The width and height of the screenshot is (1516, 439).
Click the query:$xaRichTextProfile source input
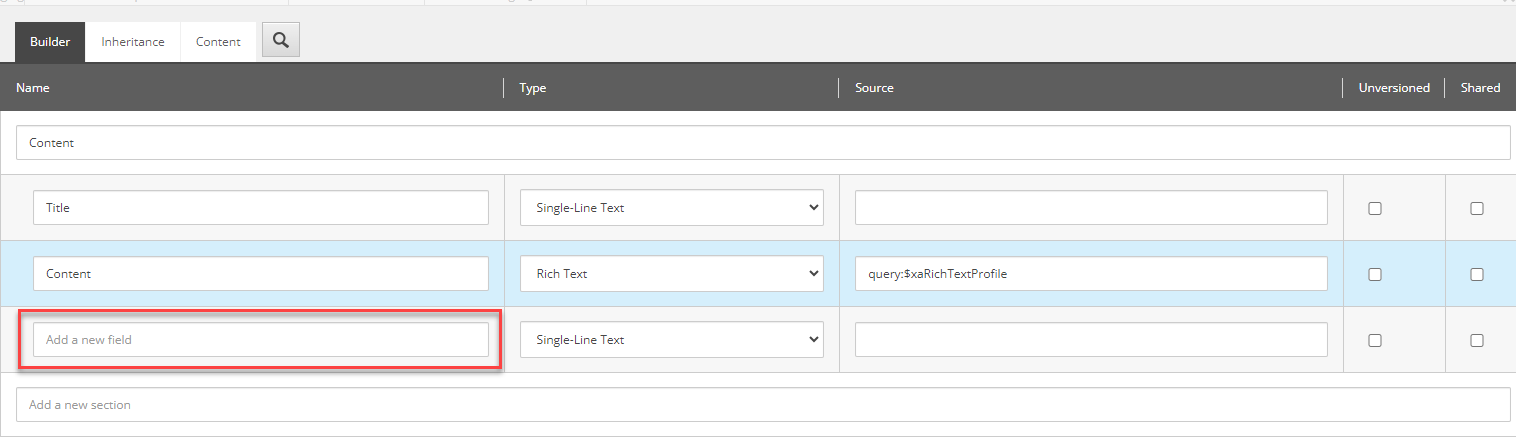point(1091,274)
